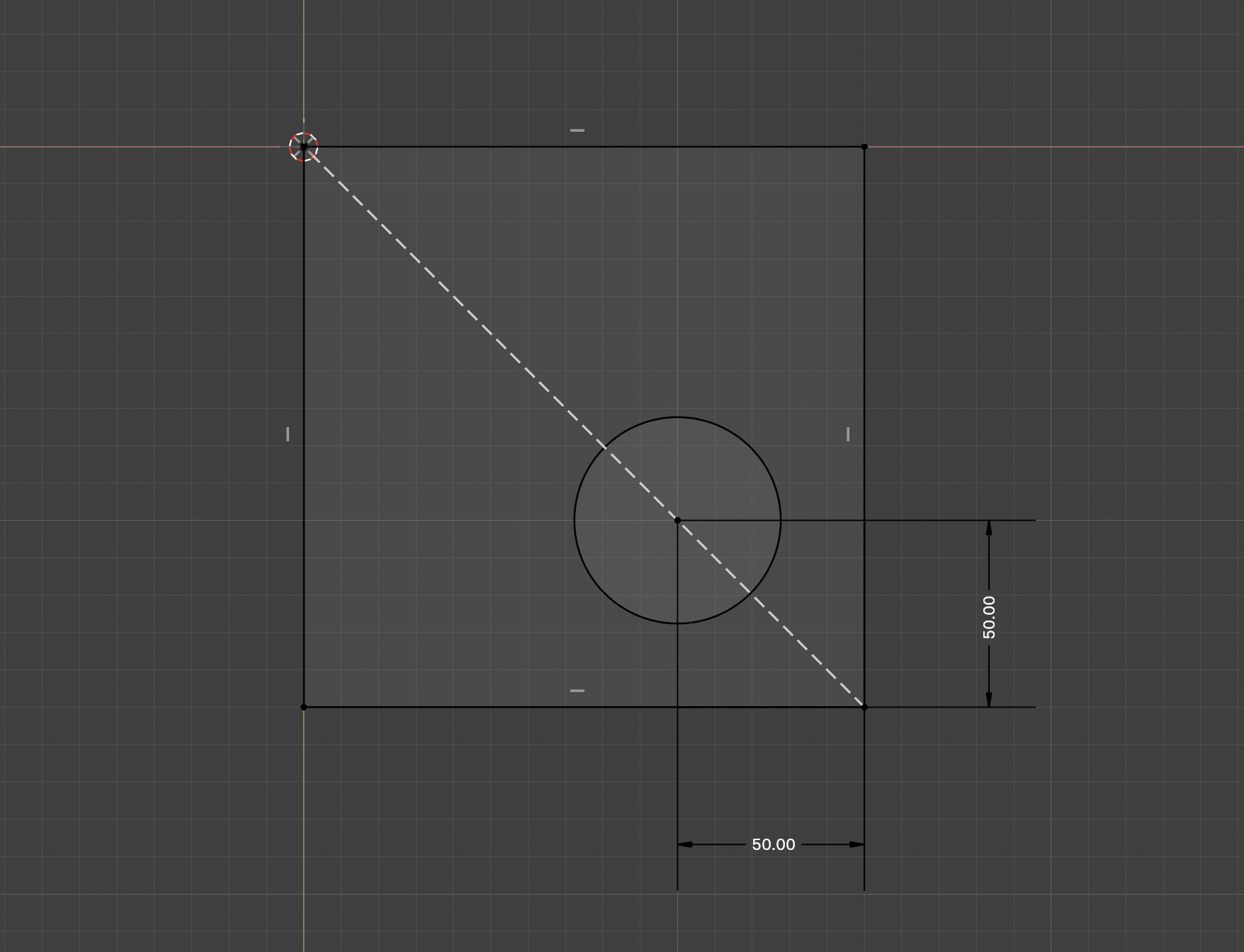Select the highlighted origin point at top-left corner
1244x952 pixels.
pos(304,147)
